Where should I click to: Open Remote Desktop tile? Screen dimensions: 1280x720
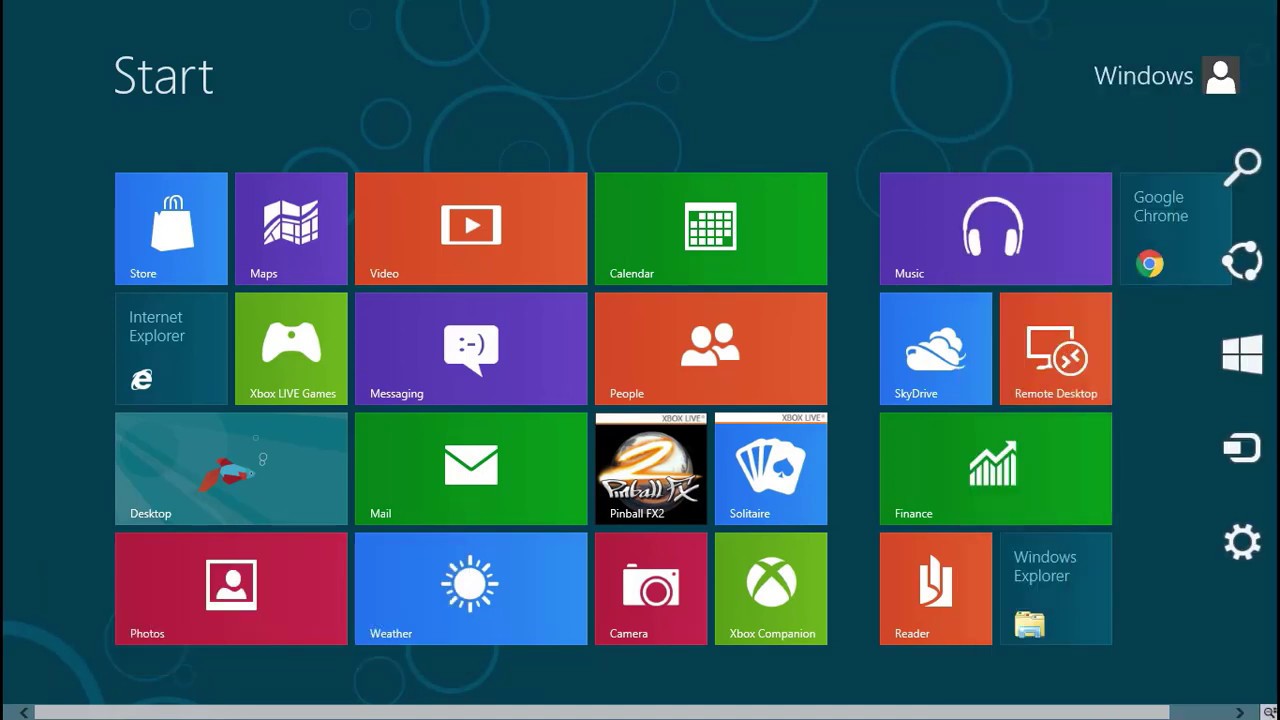[1056, 349]
